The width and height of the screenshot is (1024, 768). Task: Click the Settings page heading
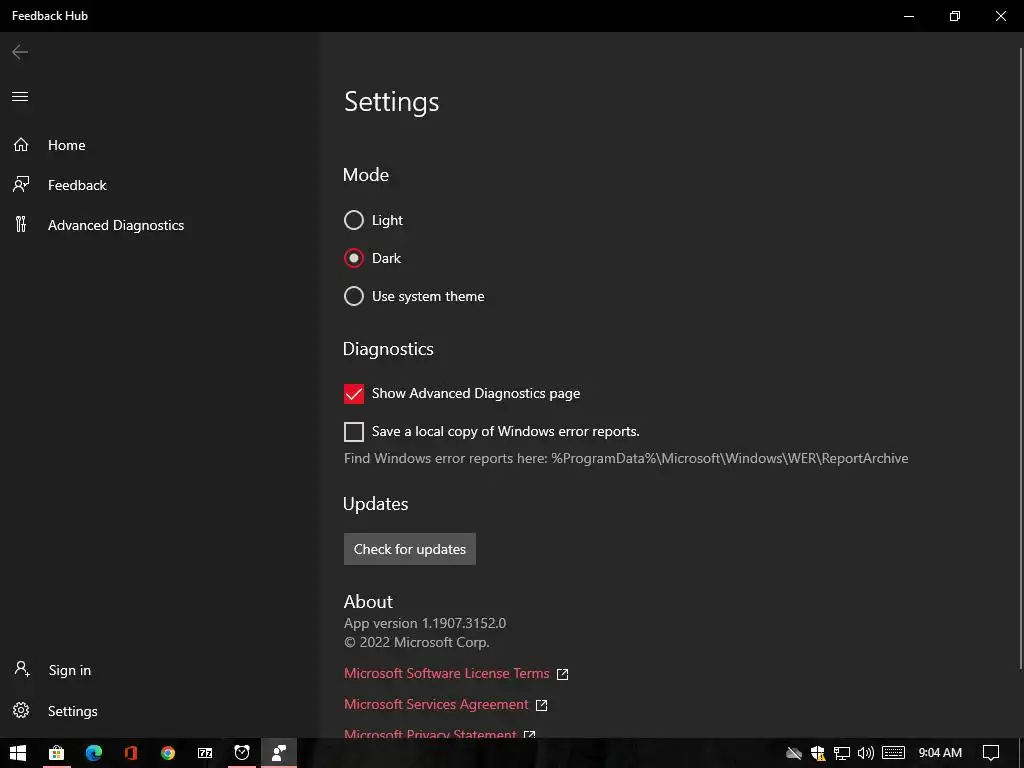tap(392, 102)
